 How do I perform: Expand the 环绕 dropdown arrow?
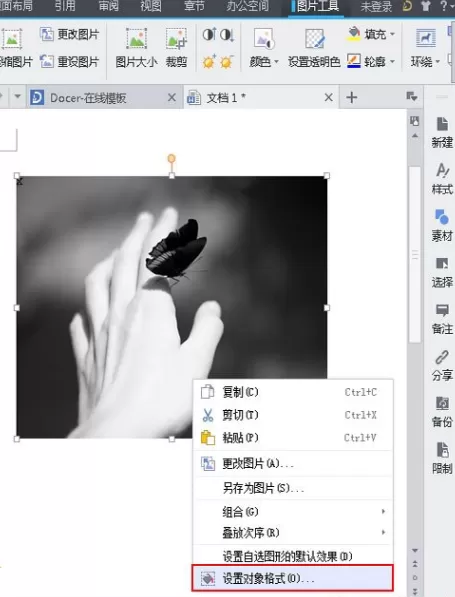(x=437, y=62)
